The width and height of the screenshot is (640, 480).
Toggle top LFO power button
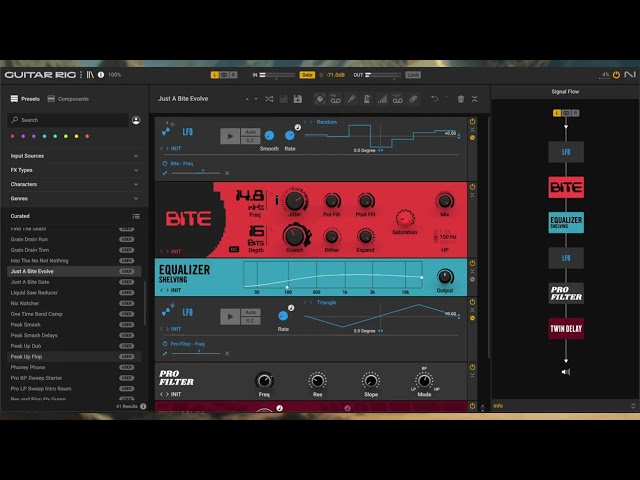472,121
